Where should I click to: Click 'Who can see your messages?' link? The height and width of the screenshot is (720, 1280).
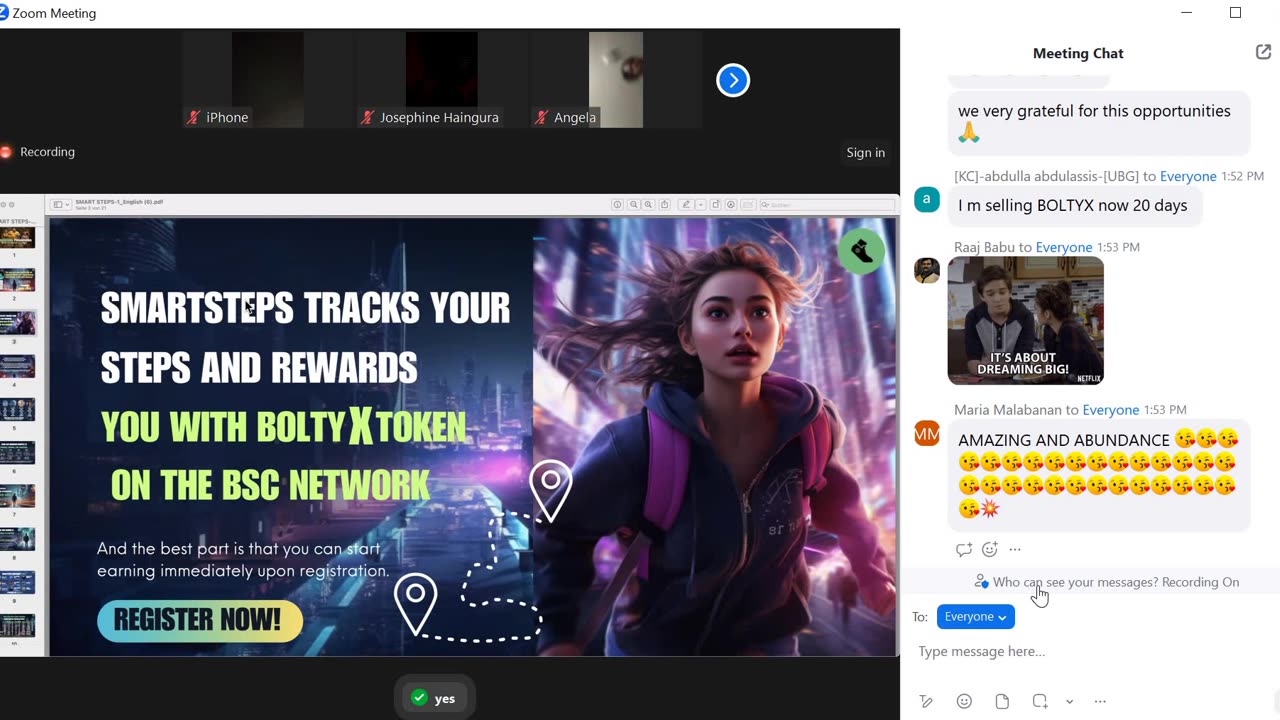coord(1075,582)
